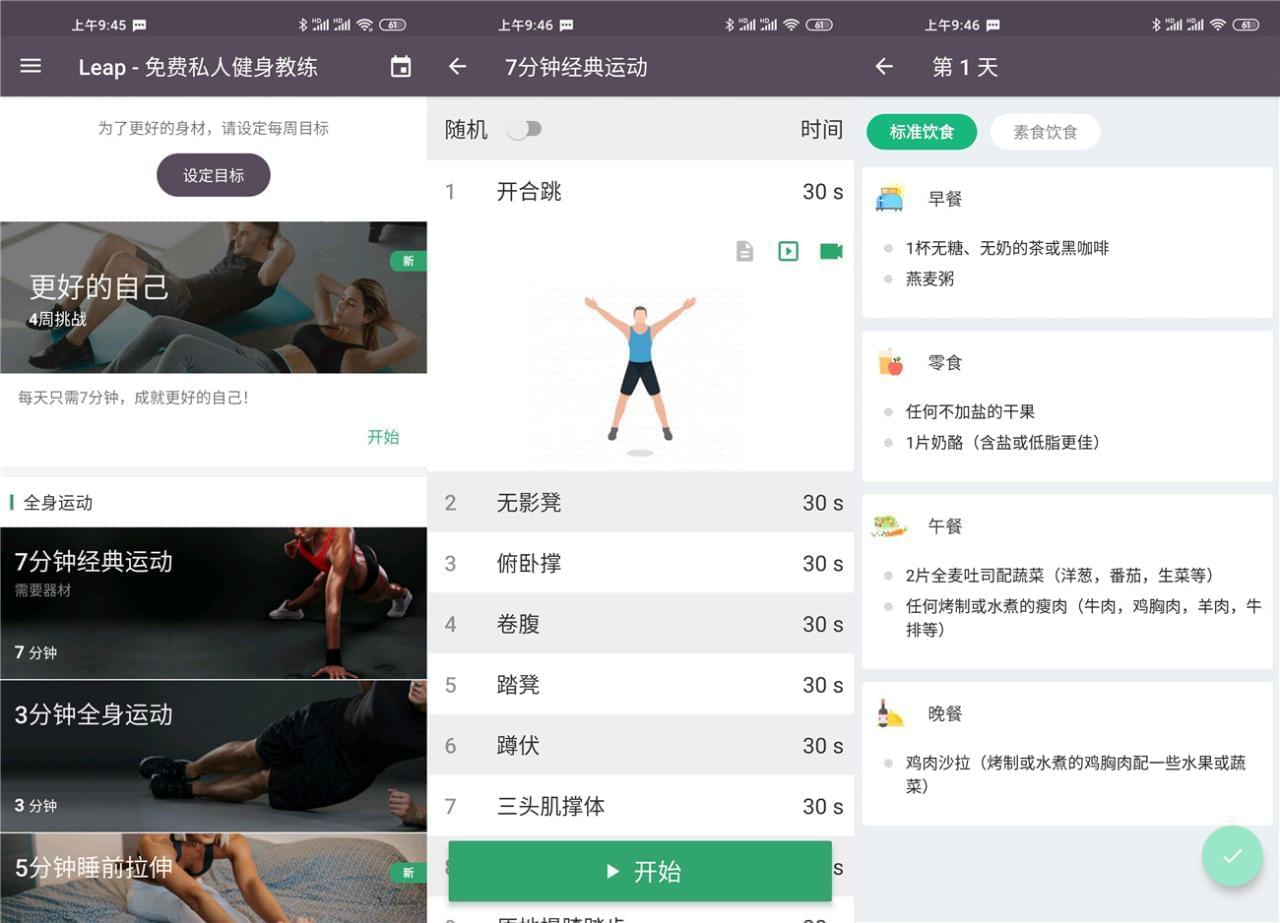Go back from 7分钟经典运动 screen

(457, 67)
